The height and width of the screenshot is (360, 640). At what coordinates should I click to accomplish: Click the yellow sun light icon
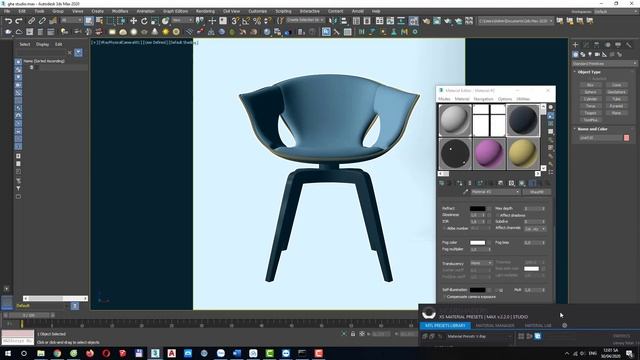point(165,31)
